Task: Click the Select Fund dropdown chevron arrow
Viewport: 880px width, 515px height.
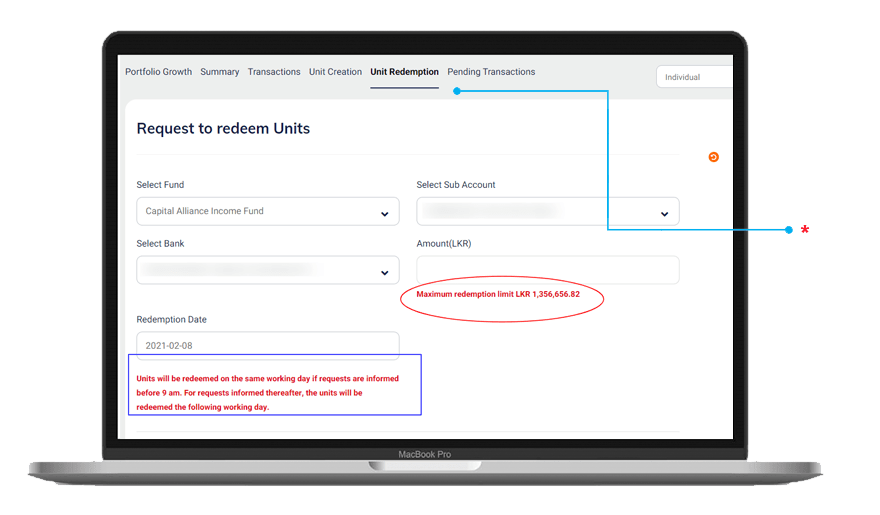Action: coord(384,214)
